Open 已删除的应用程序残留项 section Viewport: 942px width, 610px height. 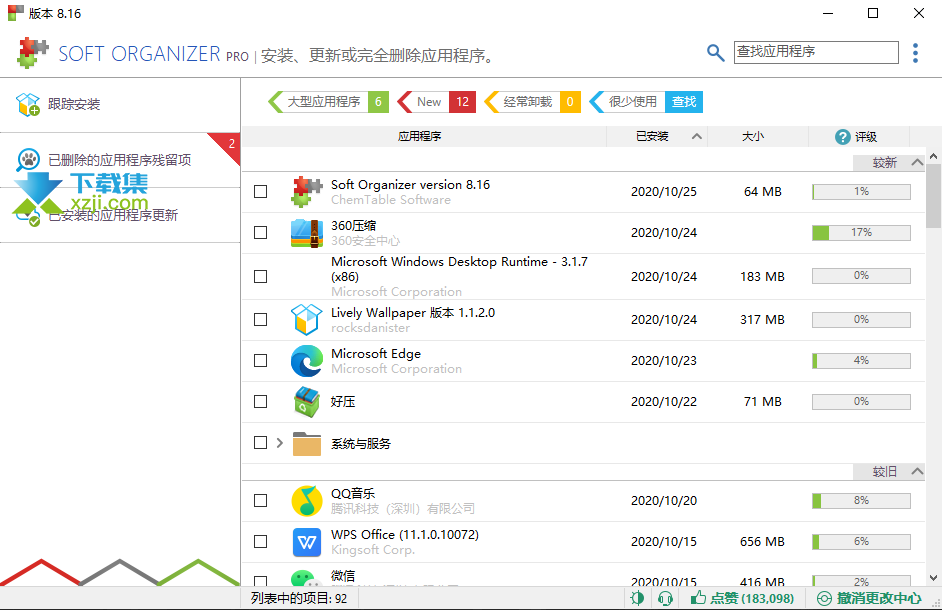tap(120, 160)
